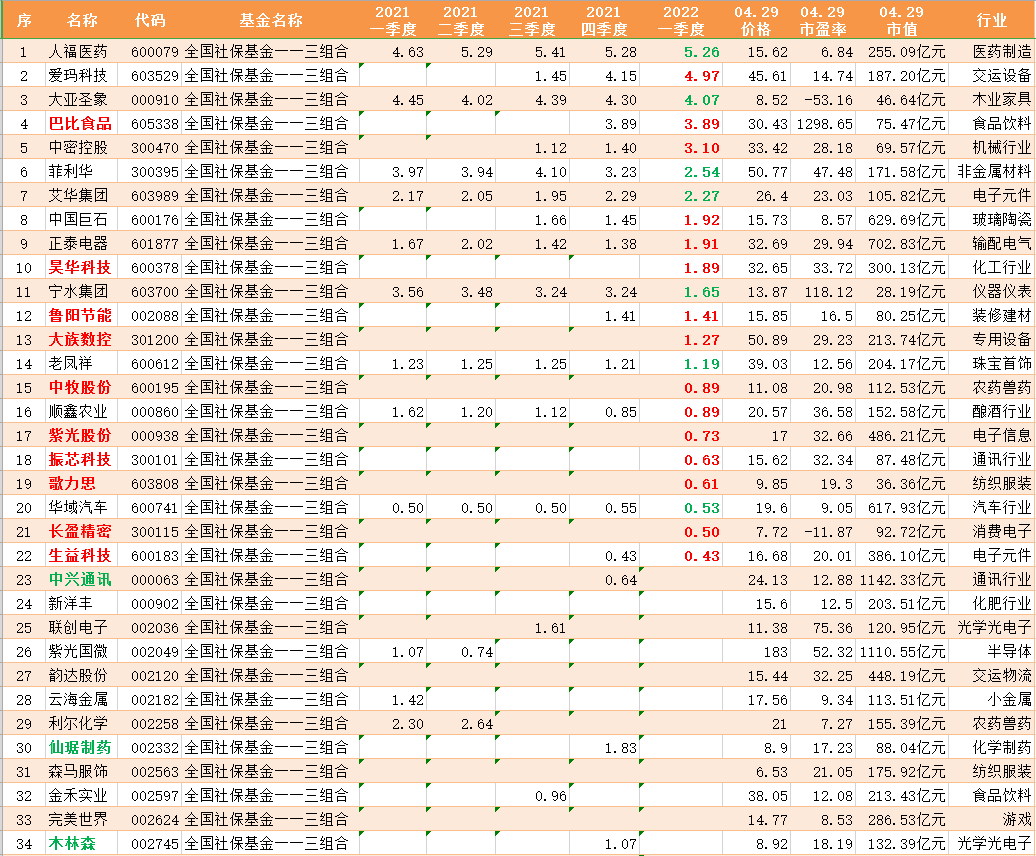Click market cap 1142.33亿元
This screenshot has width=1036, height=856.
(903, 580)
